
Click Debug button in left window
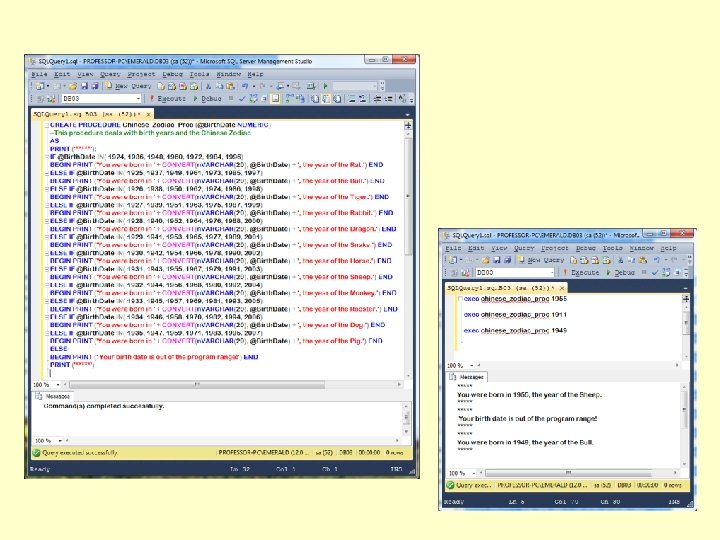tap(207, 98)
